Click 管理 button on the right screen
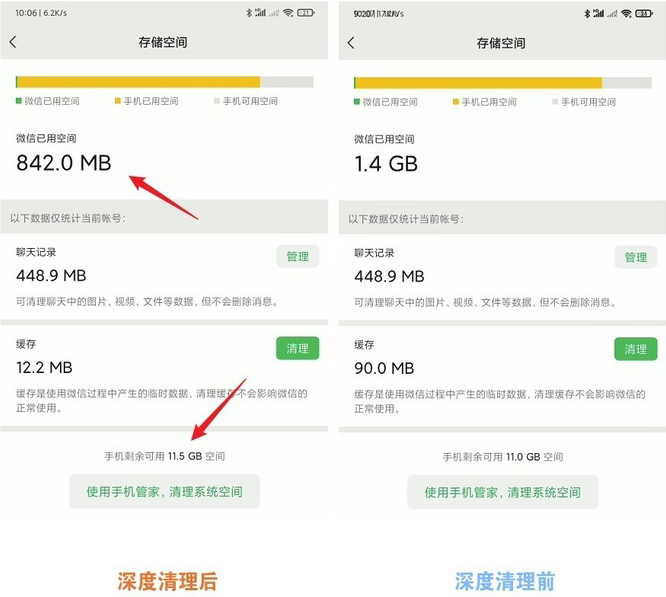Viewport: 666px width, 597px height. [635, 257]
